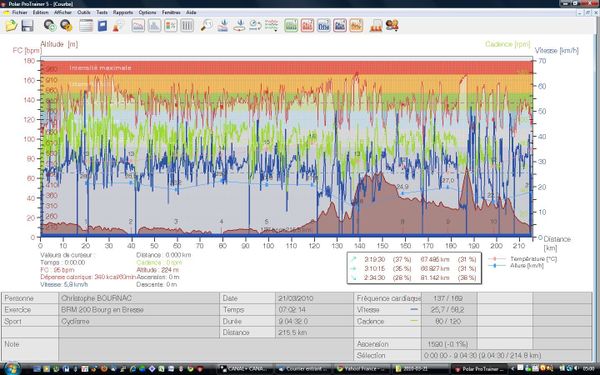Open the Fichier menu
Screen dimensions: 600x375
click(x=20, y=12)
